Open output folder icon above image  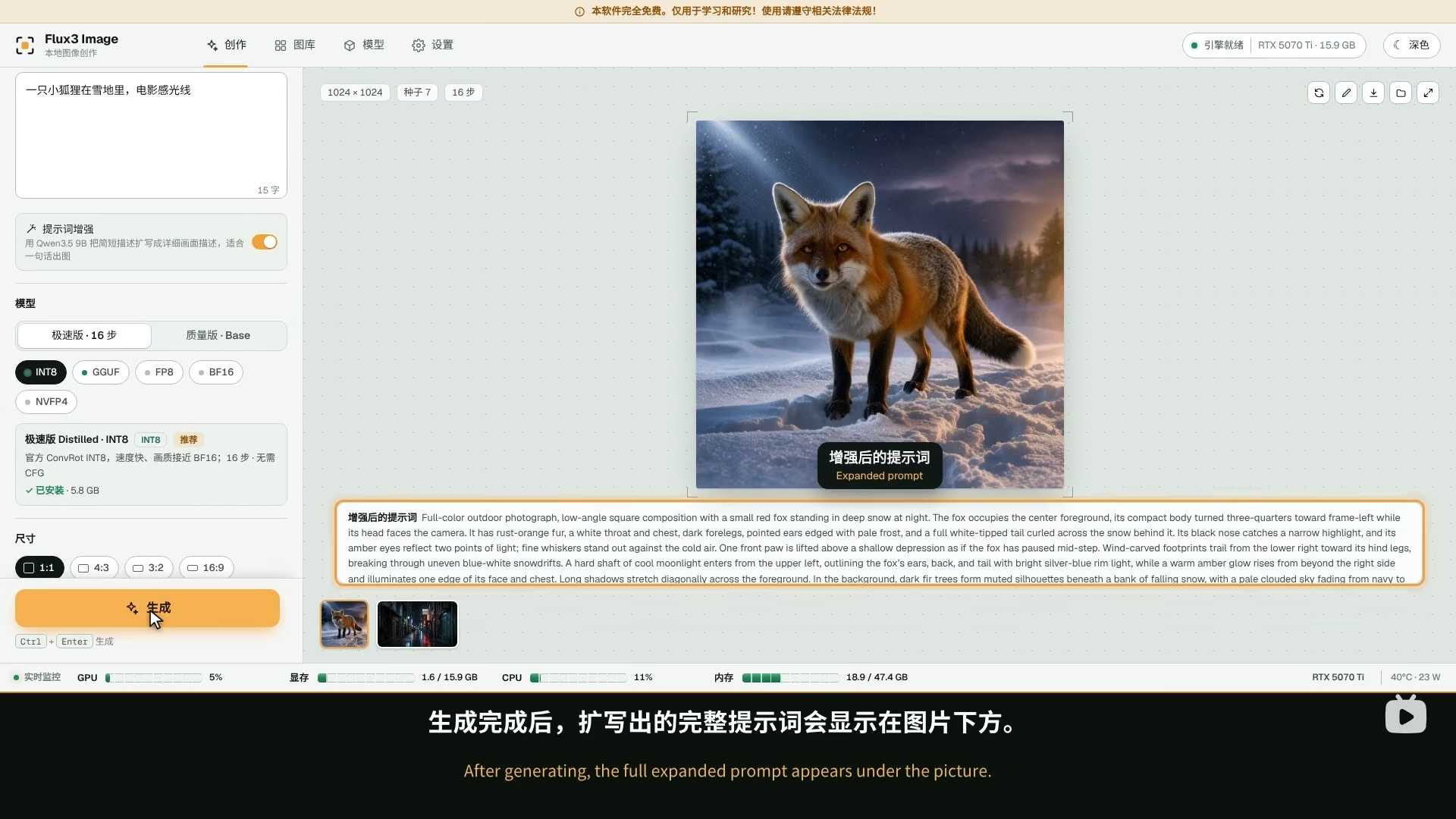point(1401,93)
